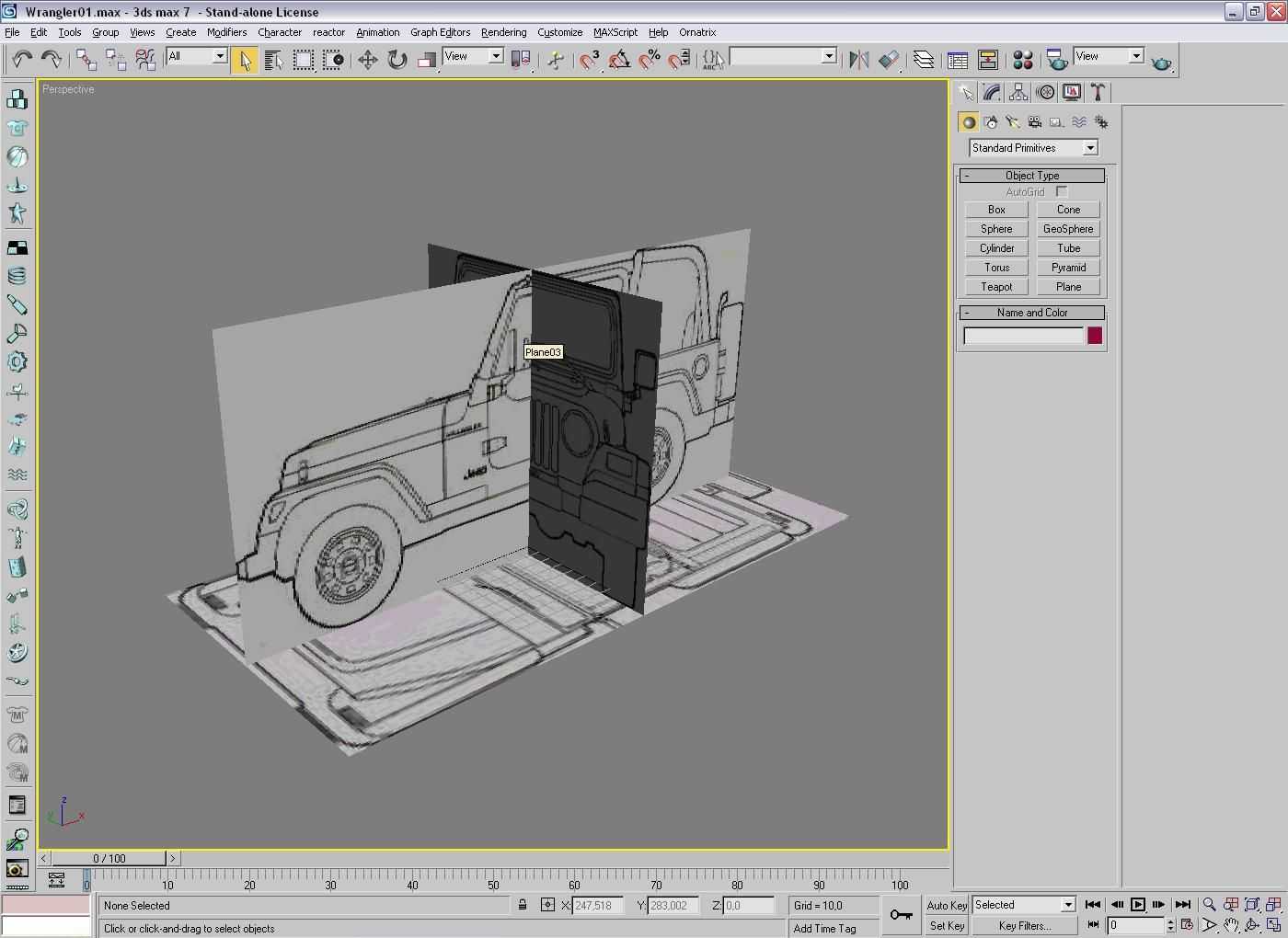Toggle the AutoGrid checkbox
1288x938 pixels.
pyautogui.click(x=1062, y=191)
